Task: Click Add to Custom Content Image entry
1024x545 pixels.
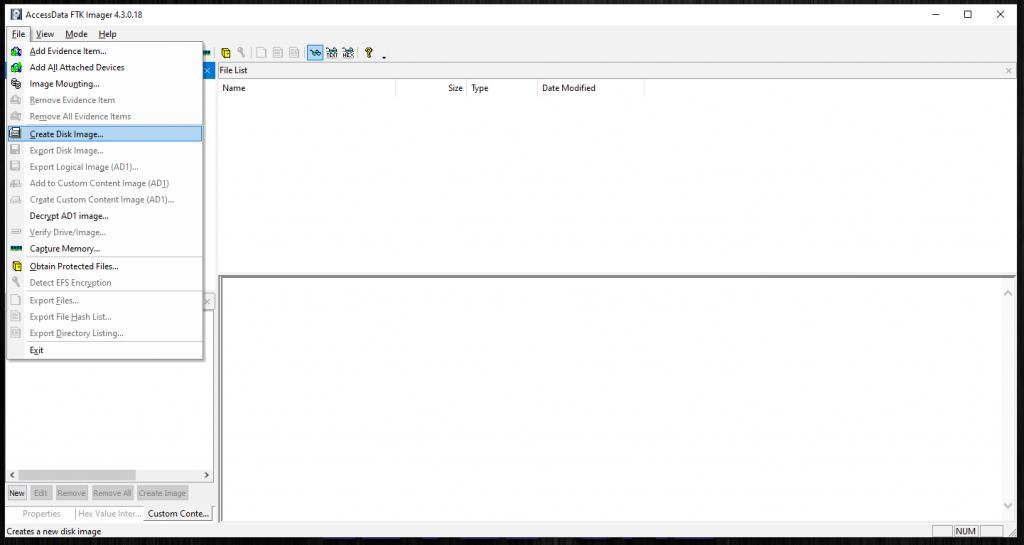Action: [104, 183]
